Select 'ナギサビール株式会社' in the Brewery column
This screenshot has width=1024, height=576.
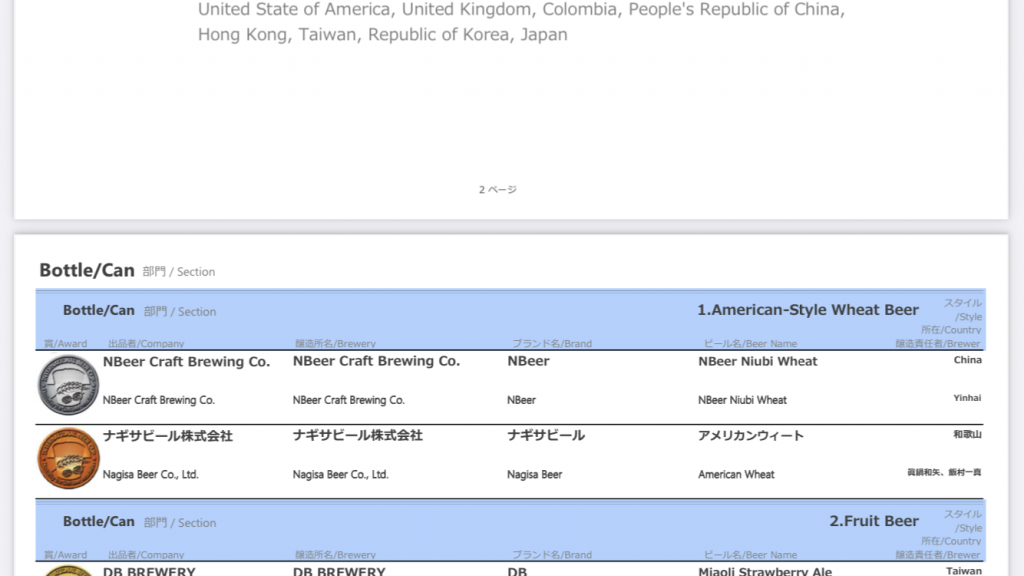358,436
